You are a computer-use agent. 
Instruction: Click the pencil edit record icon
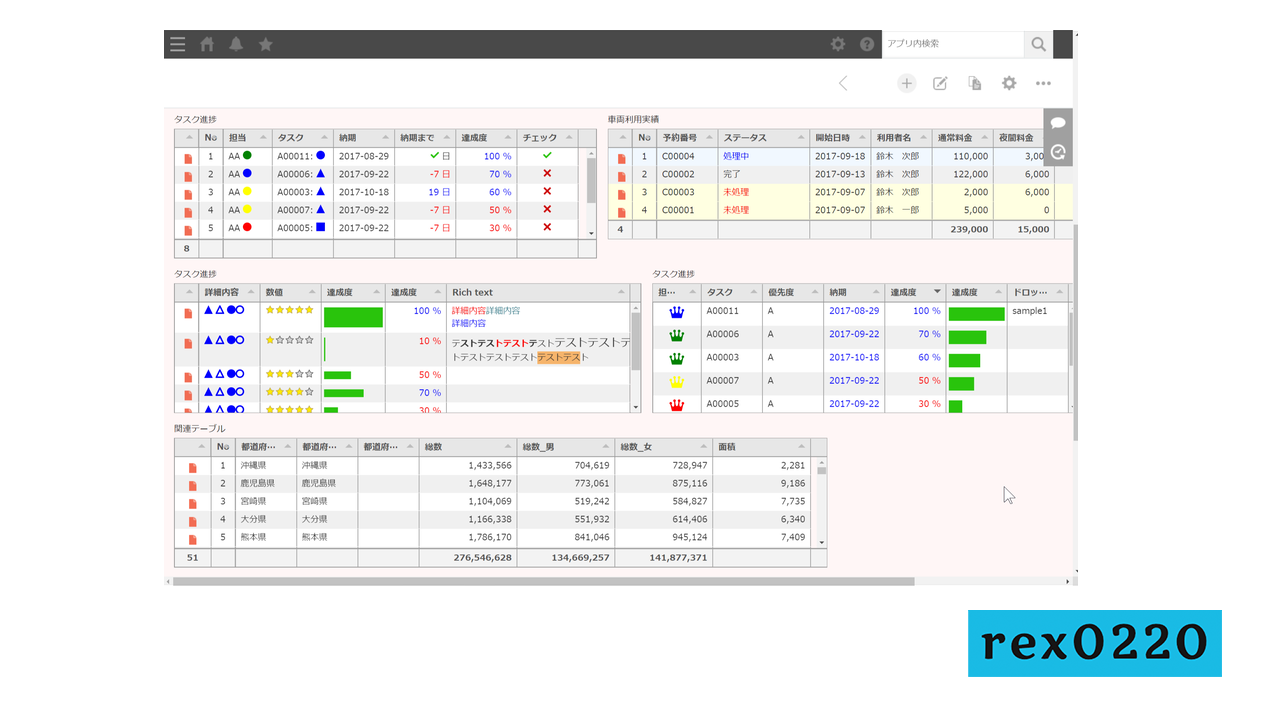click(940, 84)
